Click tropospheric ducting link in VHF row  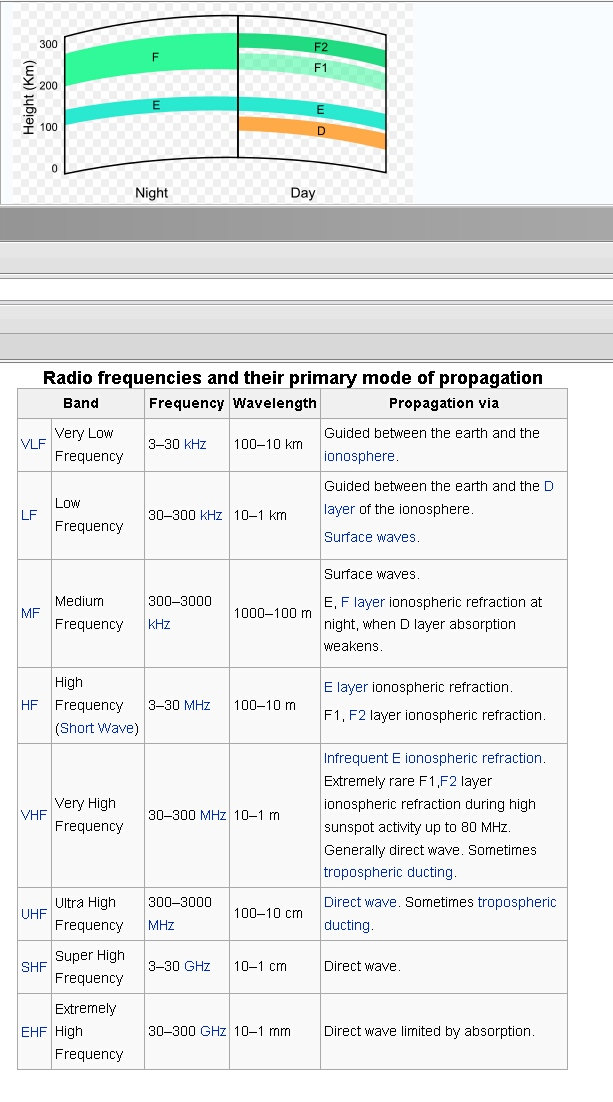pos(388,872)
